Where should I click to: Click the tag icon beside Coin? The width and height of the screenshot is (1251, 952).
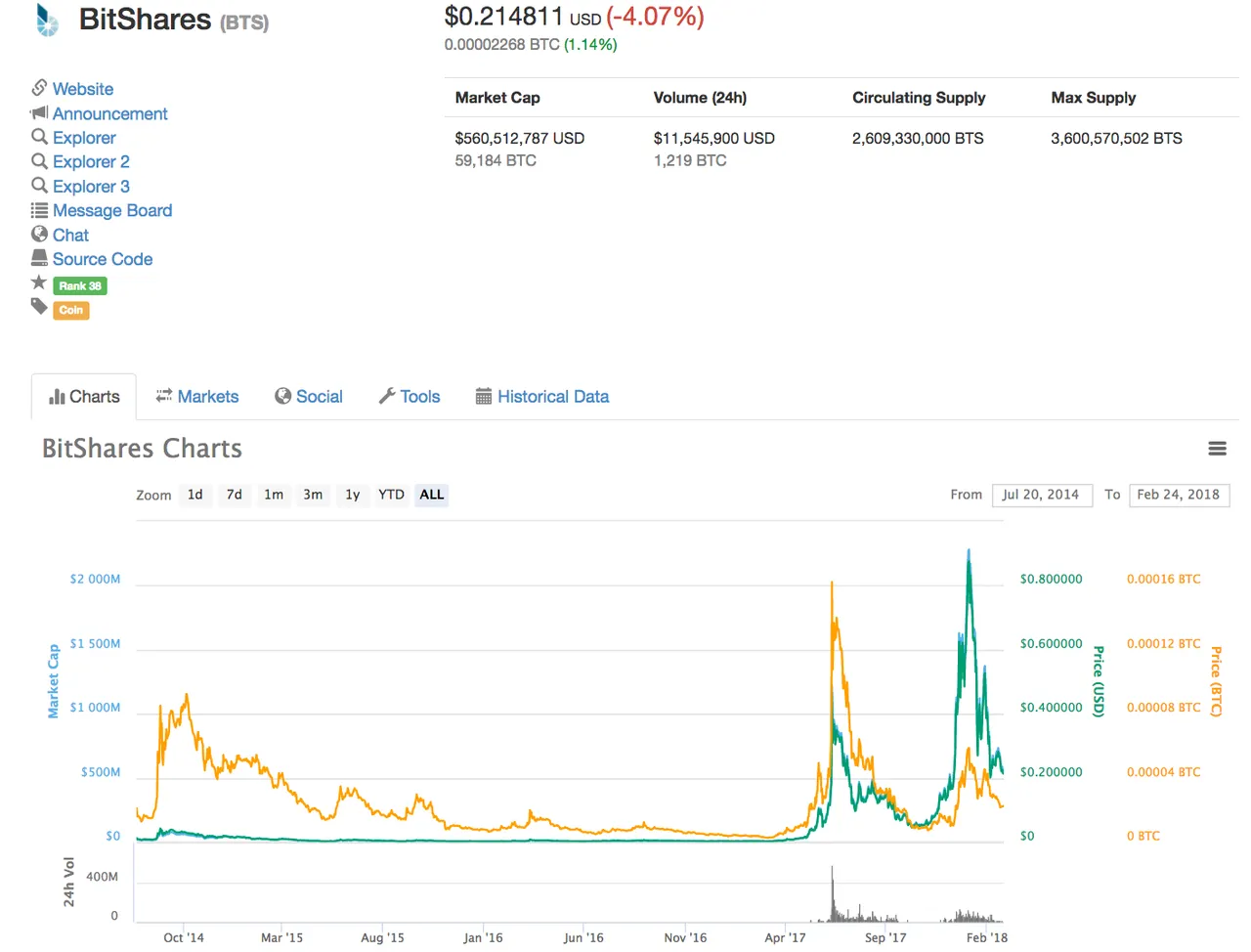39,307
